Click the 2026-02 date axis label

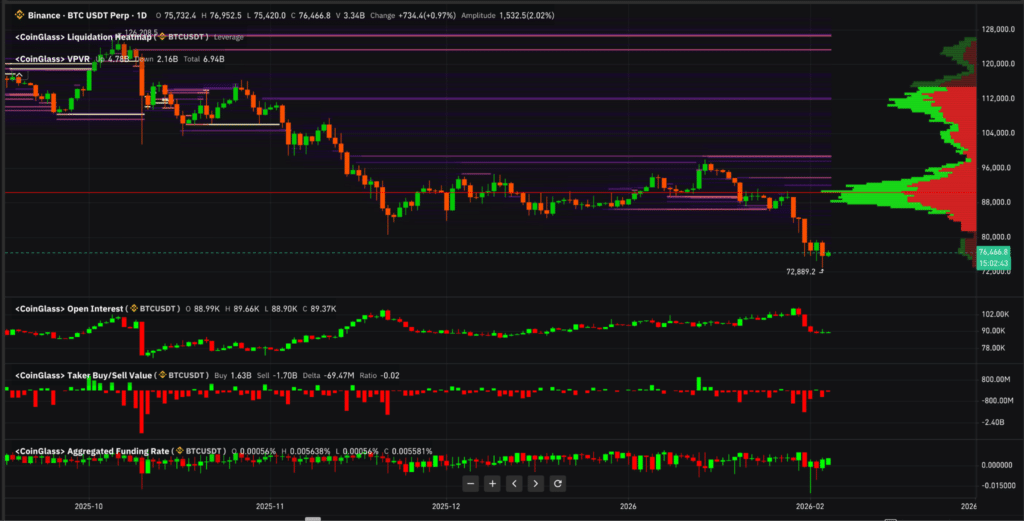809,506
